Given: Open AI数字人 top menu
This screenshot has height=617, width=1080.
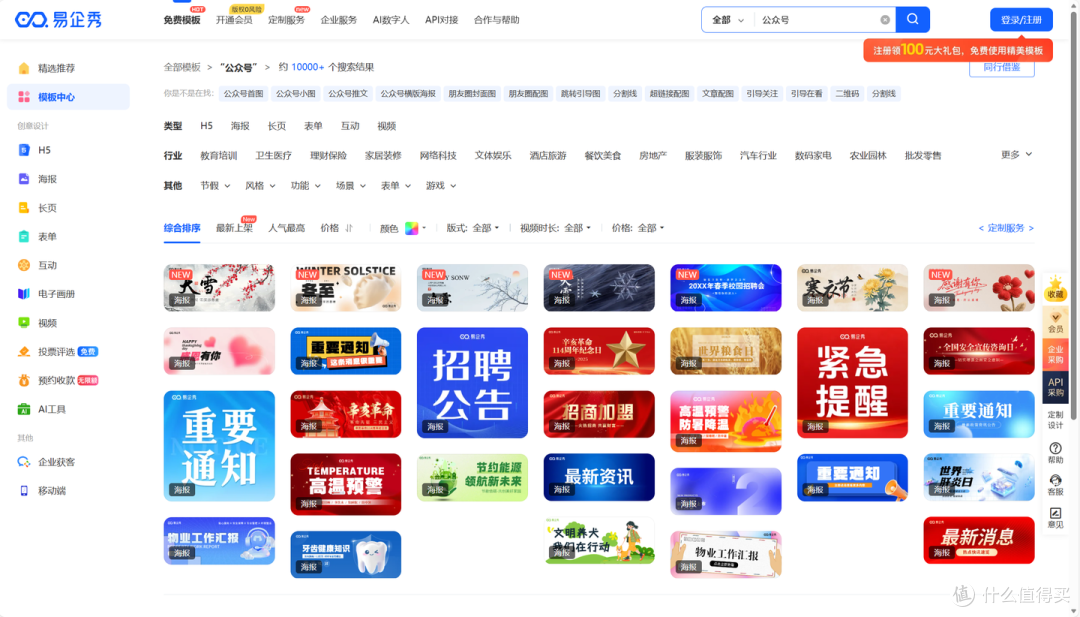Looking at the screenshot, I should (391, 20).
